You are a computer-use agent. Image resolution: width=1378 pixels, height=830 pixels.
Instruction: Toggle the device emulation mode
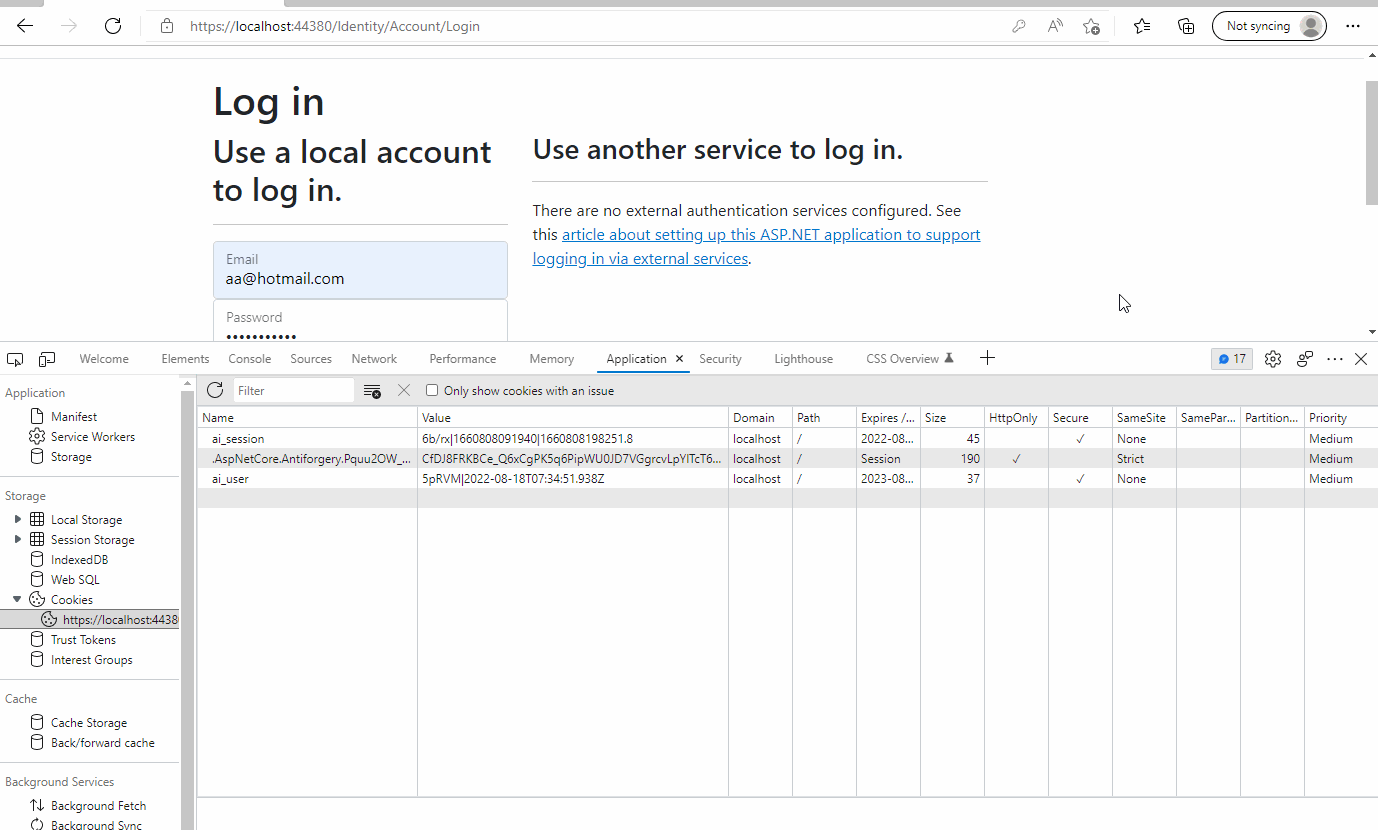[46, 358]
